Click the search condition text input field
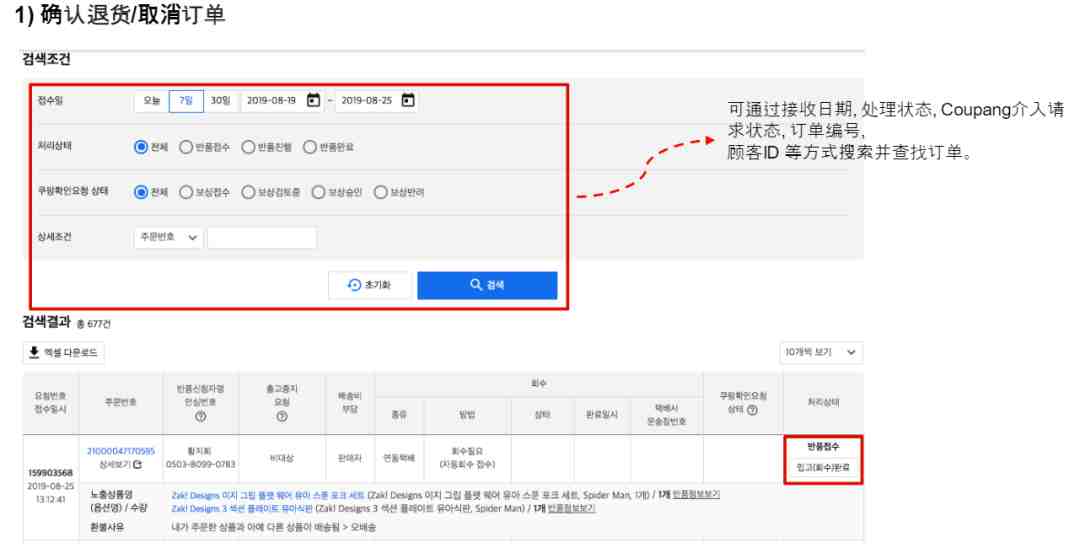This screenshot has width=1080, height=548. [x=262, y=238]
